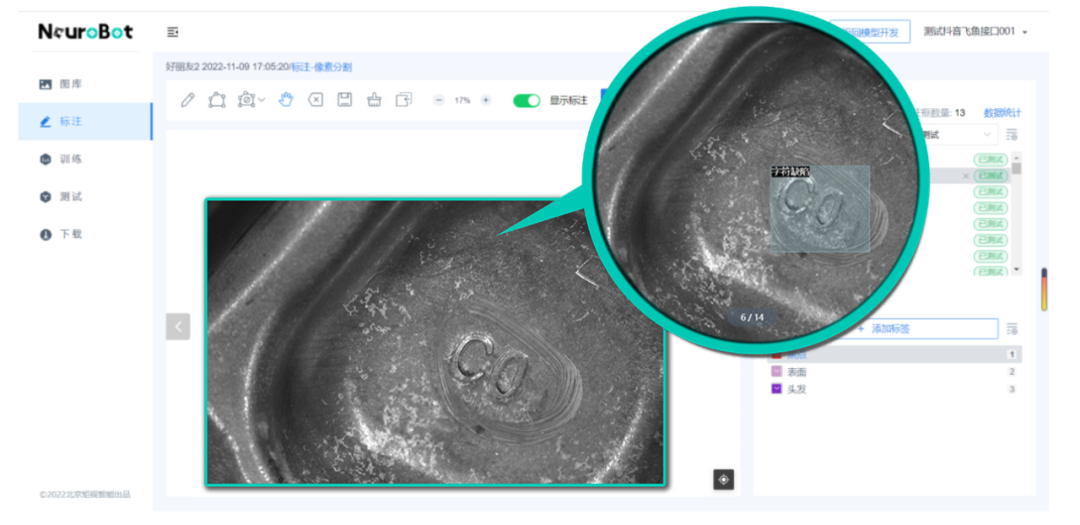
Task: Select the pencil drawing tool
Action: (x=187, y=100)
